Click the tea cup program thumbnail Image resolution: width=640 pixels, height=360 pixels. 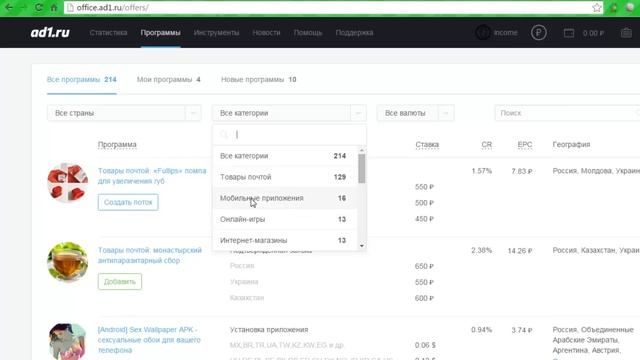tap(67, 262)
